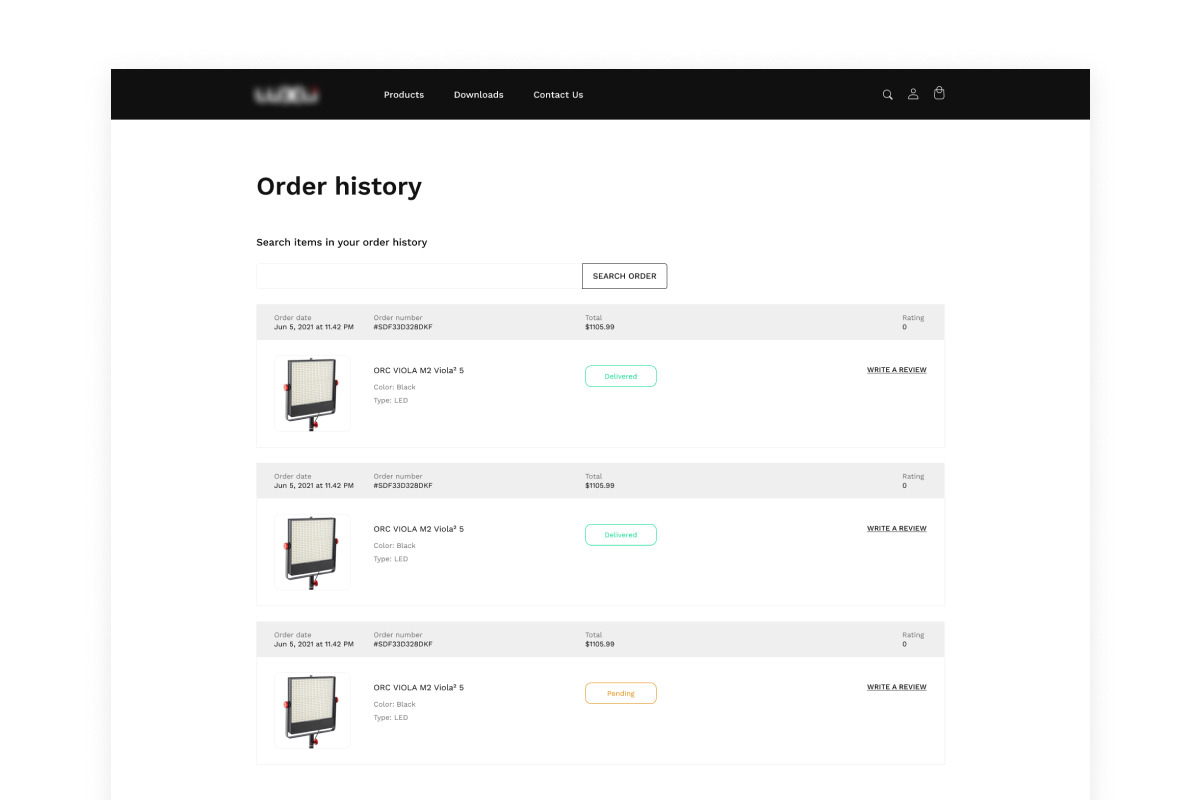Select 'Search items in your order history' label
Screen dimensions: 1200x800
pyautogui.click(x=342, y=243)
